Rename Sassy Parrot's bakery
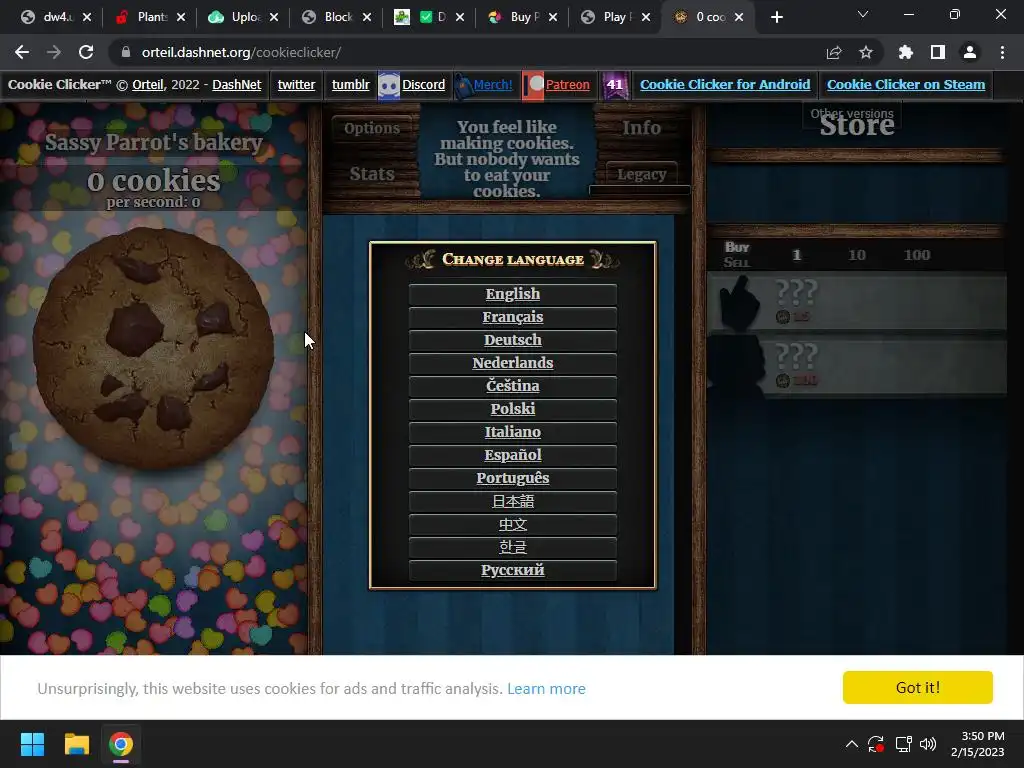 click(x=154, y=142)
